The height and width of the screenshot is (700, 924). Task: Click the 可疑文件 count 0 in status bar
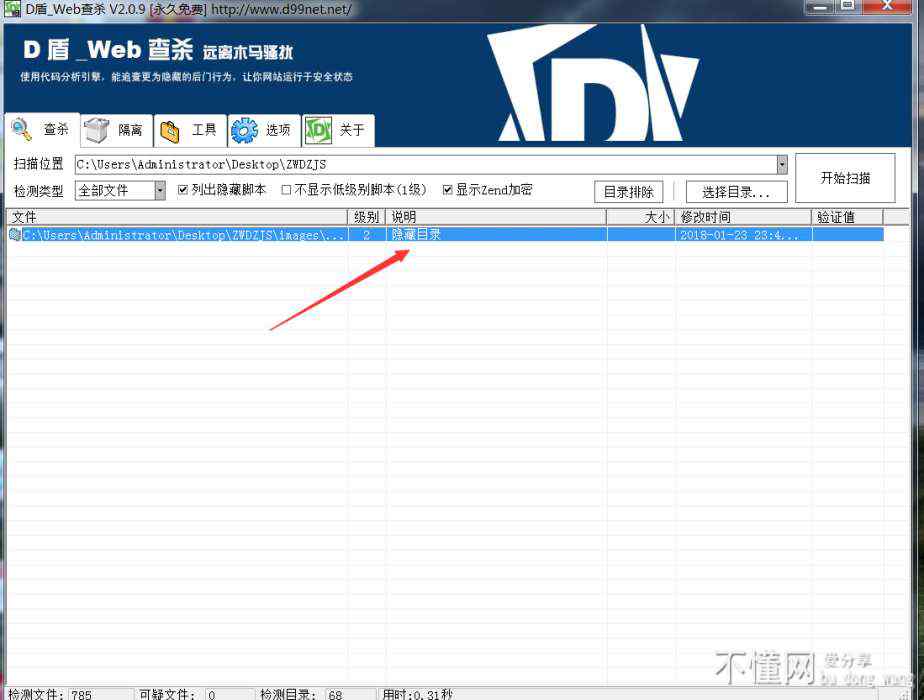click(212, 695)
